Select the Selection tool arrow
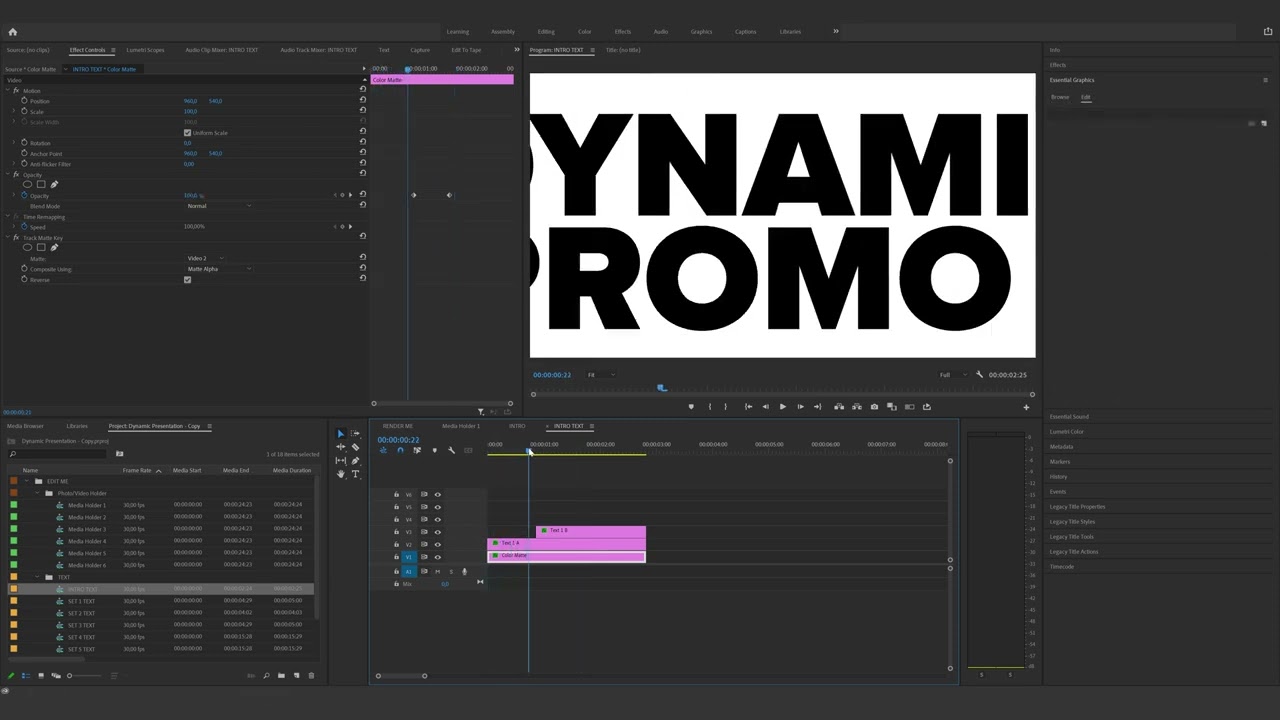The image size is (1280, 720). [340, 434]
